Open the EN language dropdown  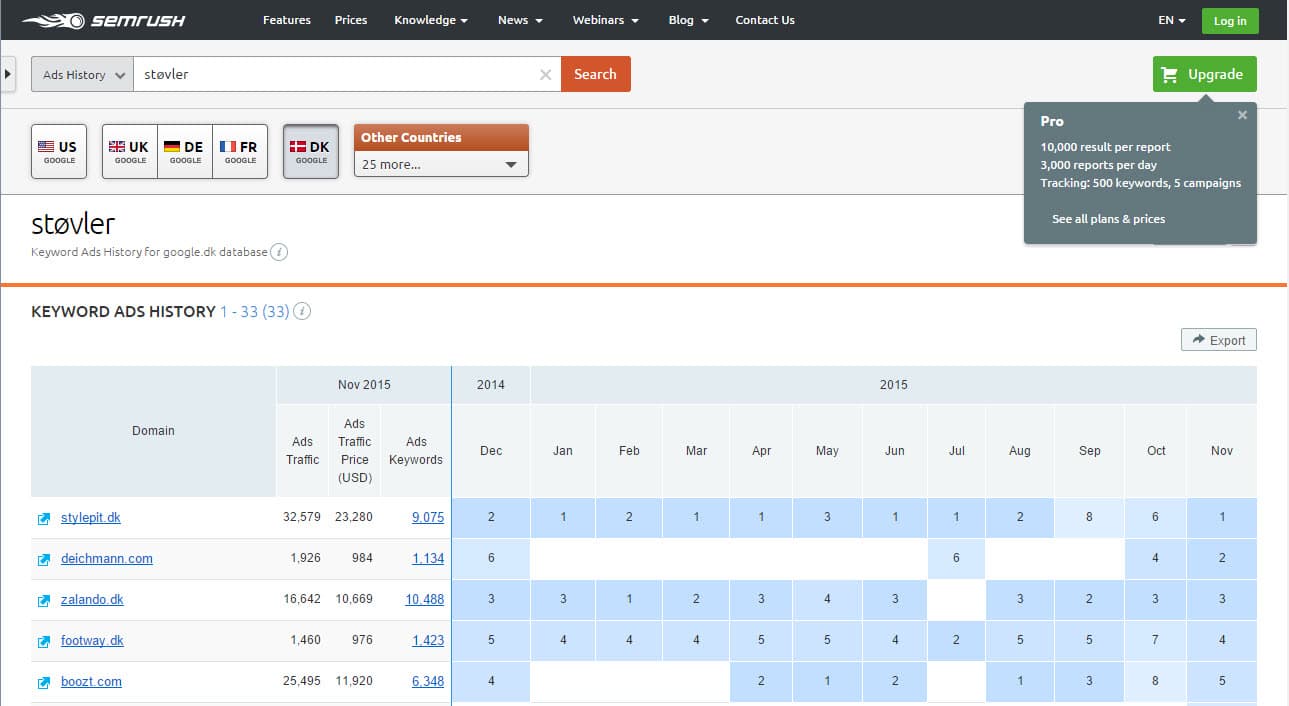click(x=1171, y=20)
